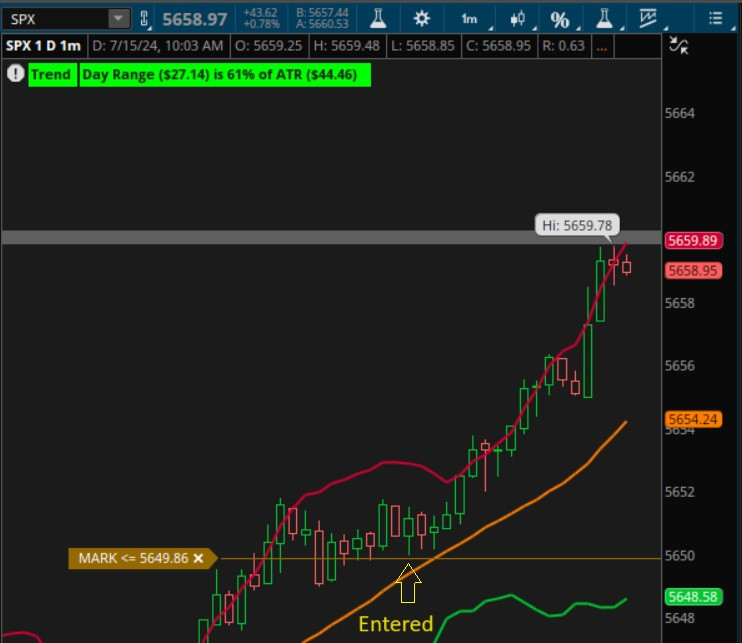Click the ask price A: 5660.53
The height and width of the screenshot is (643, 742).
[322, 24]
